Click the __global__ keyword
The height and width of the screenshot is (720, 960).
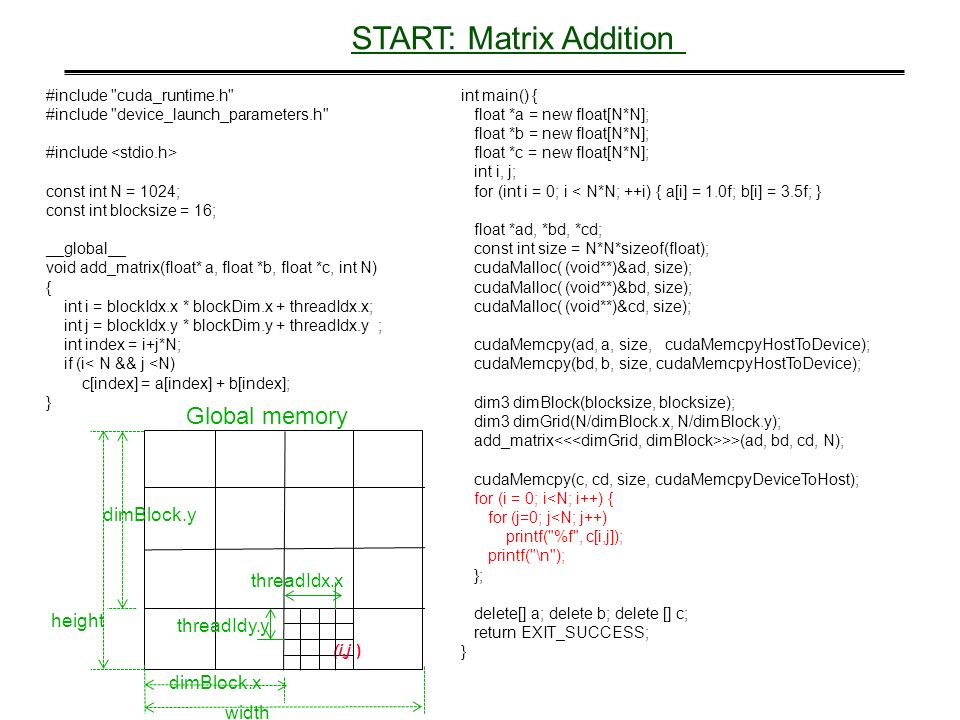click(x=86, y=249)
